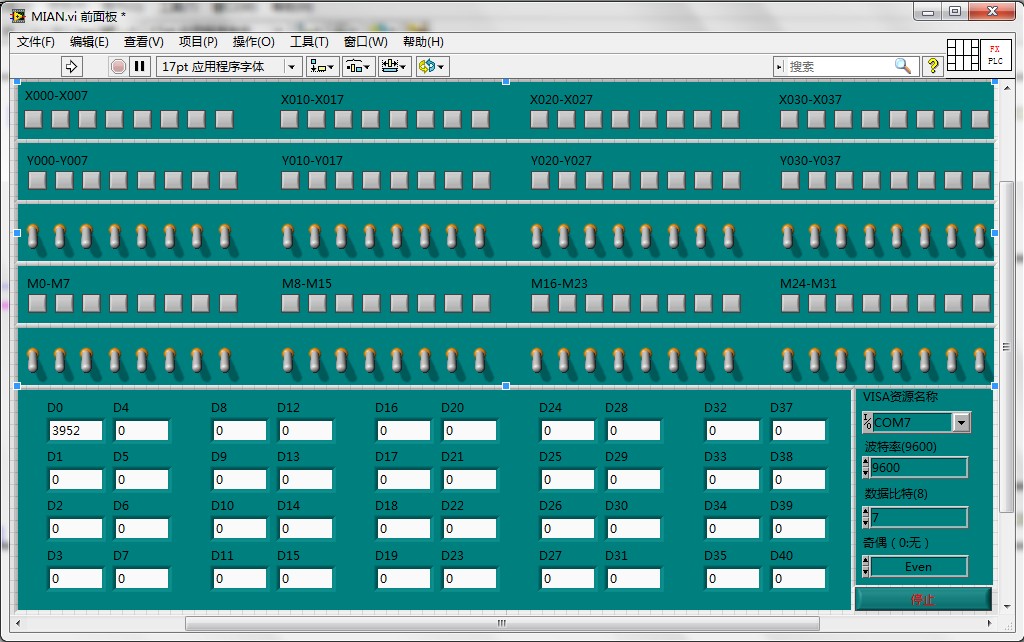
Task: Expand the 17pt application font dropdown
Action: point(292,66)
